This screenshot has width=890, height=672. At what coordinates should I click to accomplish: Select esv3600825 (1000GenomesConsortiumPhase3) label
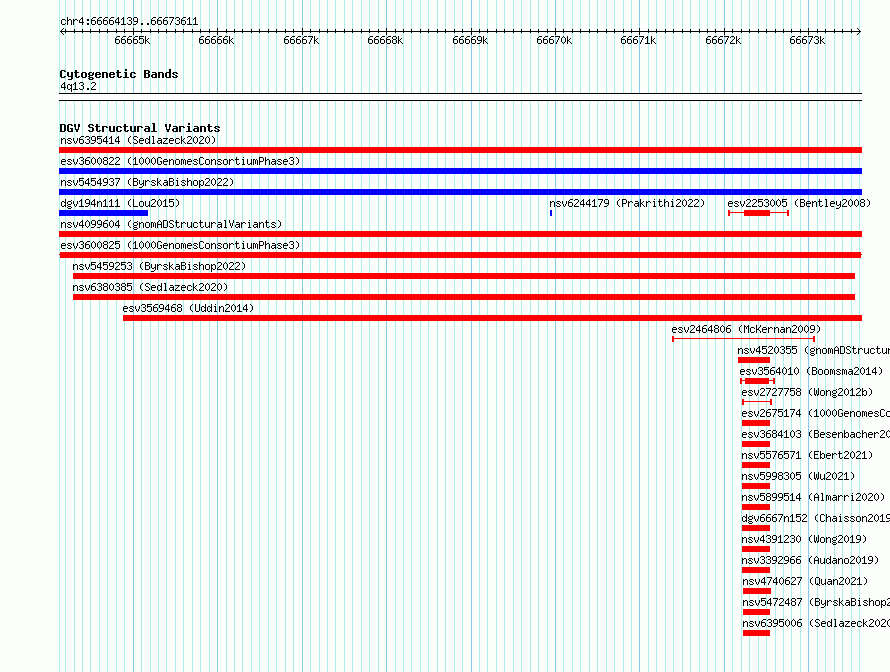pos(180,245)
